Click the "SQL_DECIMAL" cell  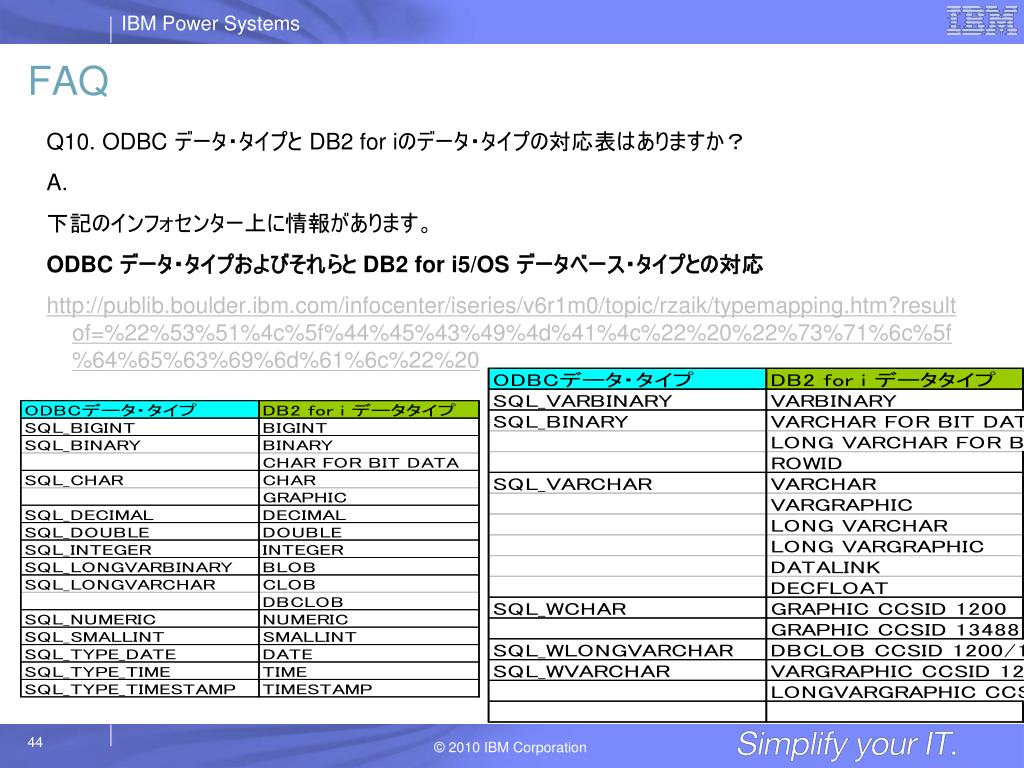[x=140, y=515]
